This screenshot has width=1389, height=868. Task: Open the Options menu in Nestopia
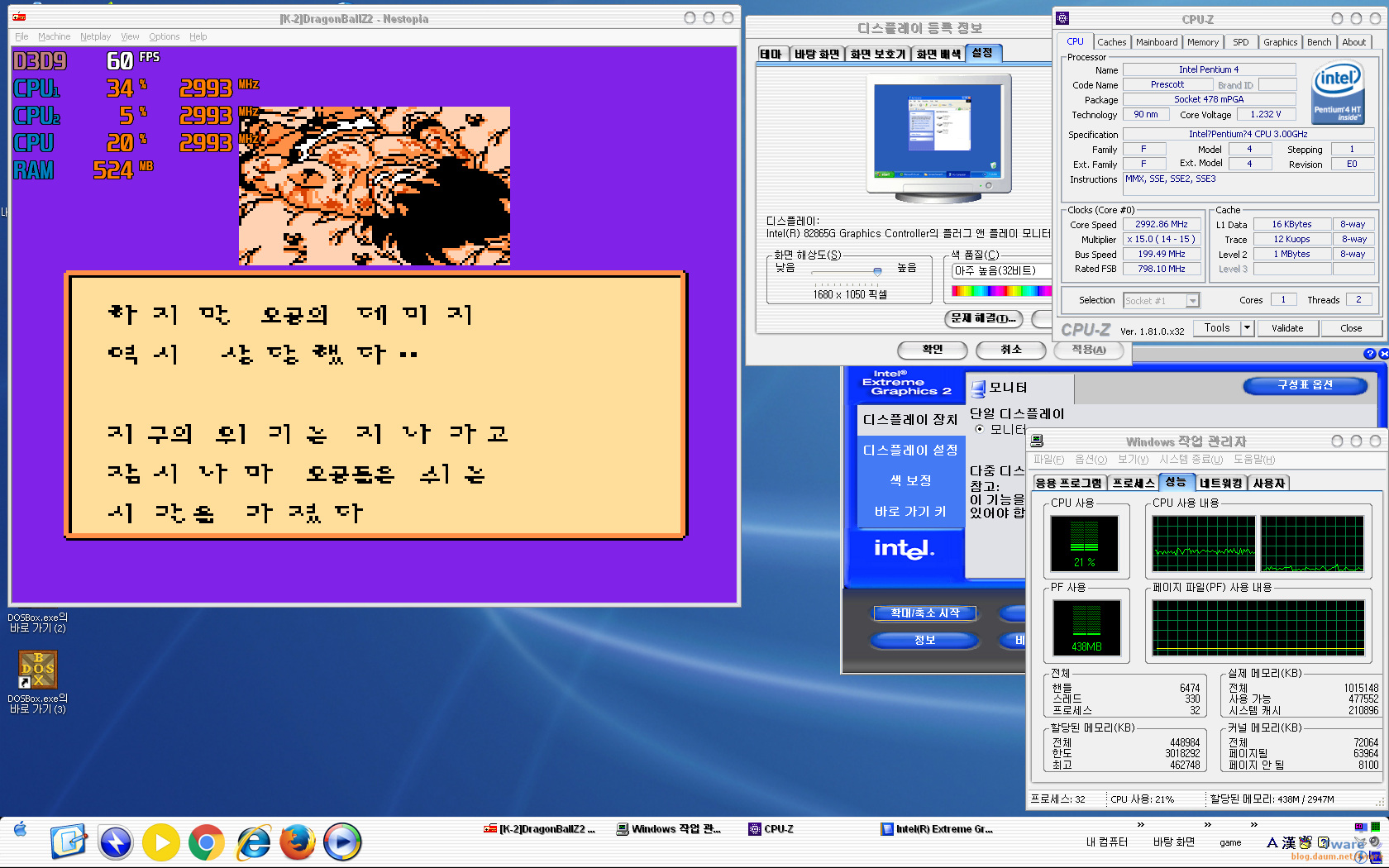[x=164, y=36]
